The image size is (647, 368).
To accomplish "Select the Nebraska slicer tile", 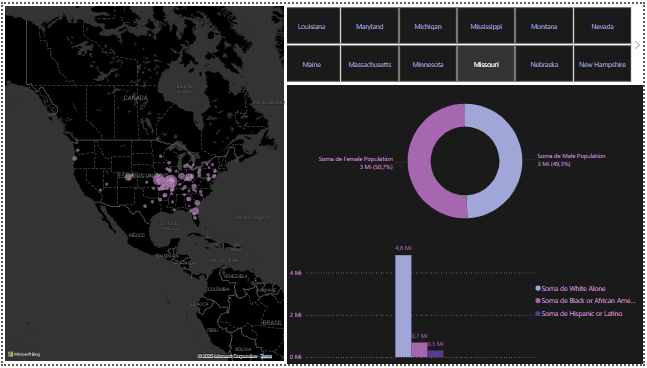I will coord(544,64).
